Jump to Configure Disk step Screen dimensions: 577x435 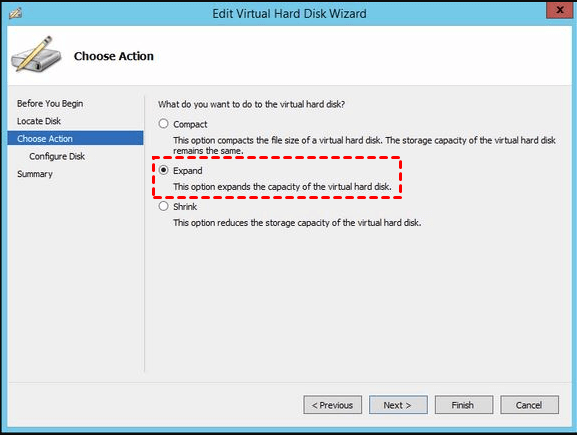[x=57, y=156]
